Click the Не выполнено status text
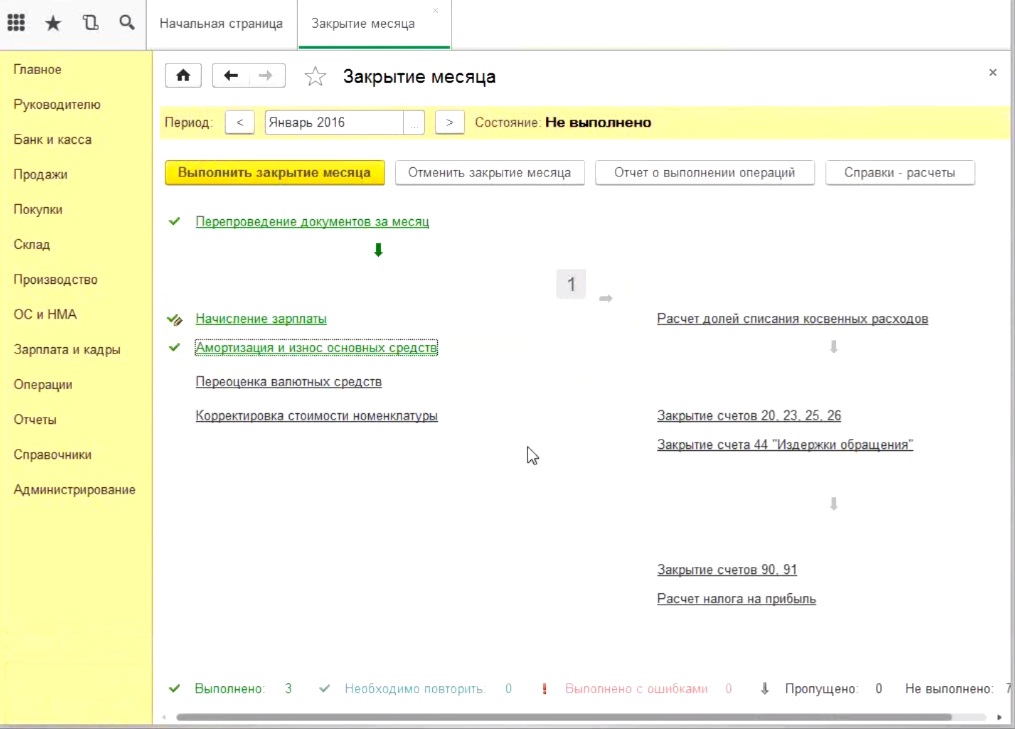The height and width of the screenshot is (729, 1015). click(598, 122)
